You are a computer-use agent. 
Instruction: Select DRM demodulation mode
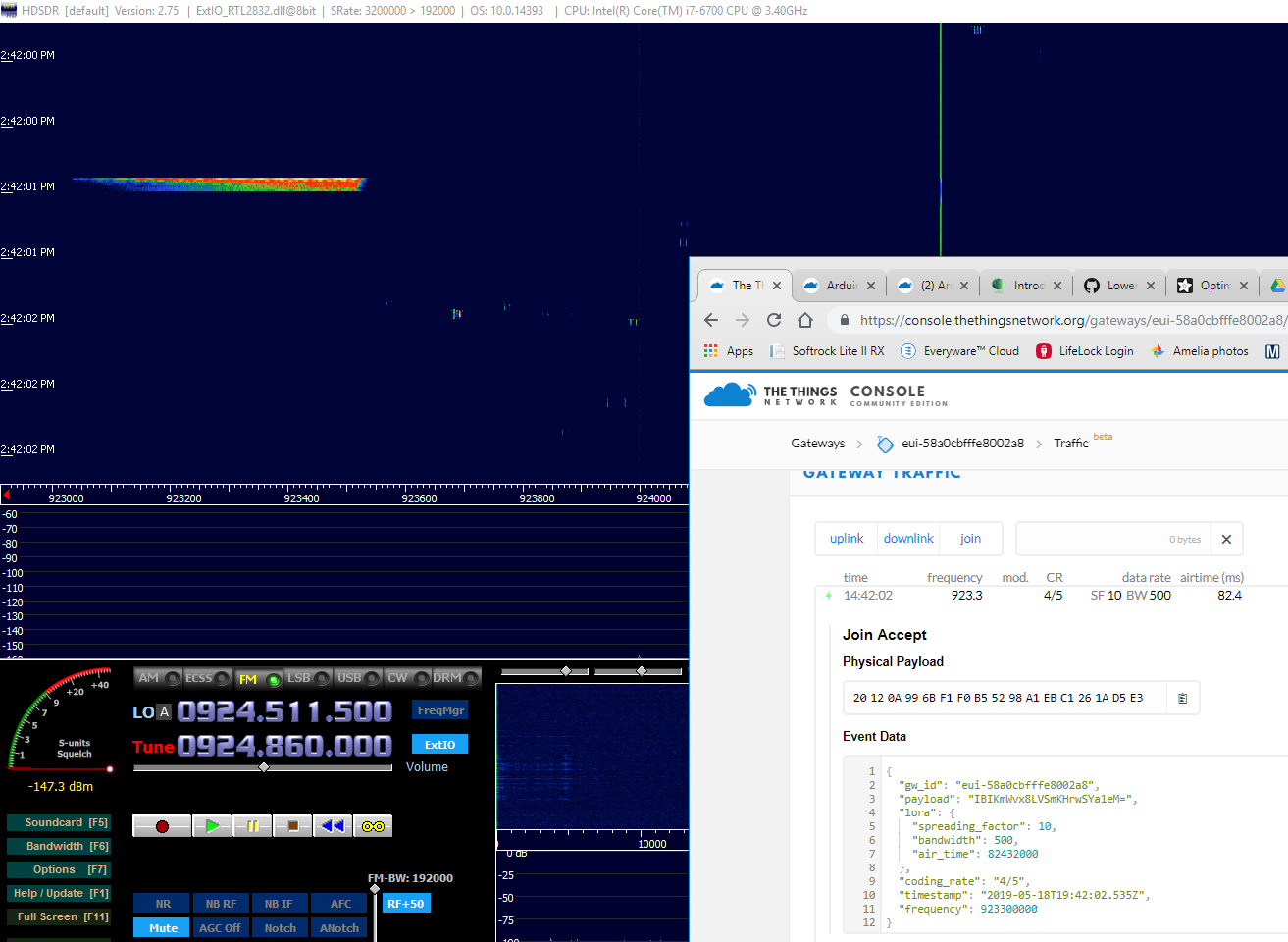click(x=457, y=678)
